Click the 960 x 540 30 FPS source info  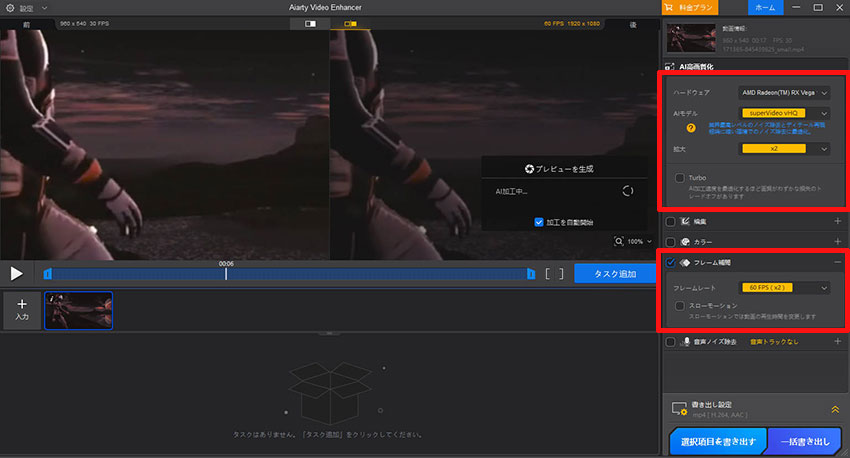coord(85,24)
